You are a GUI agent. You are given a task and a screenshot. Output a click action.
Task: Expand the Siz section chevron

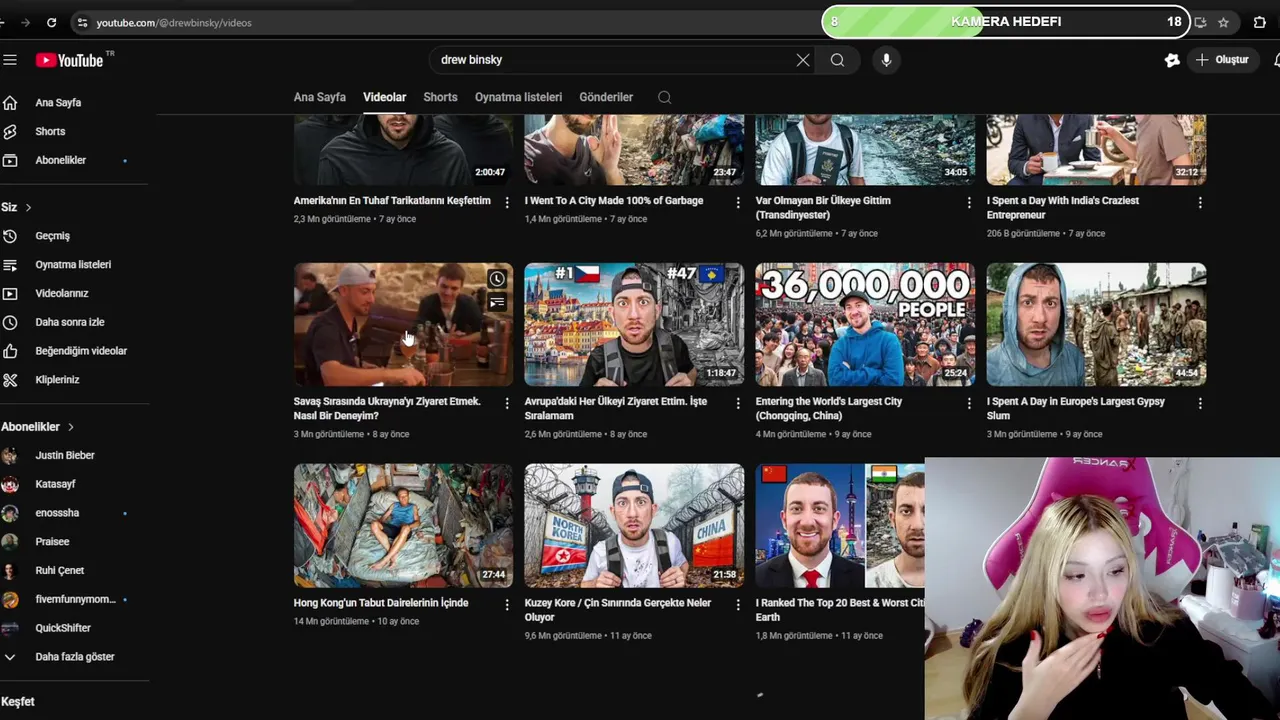point(28,207)
